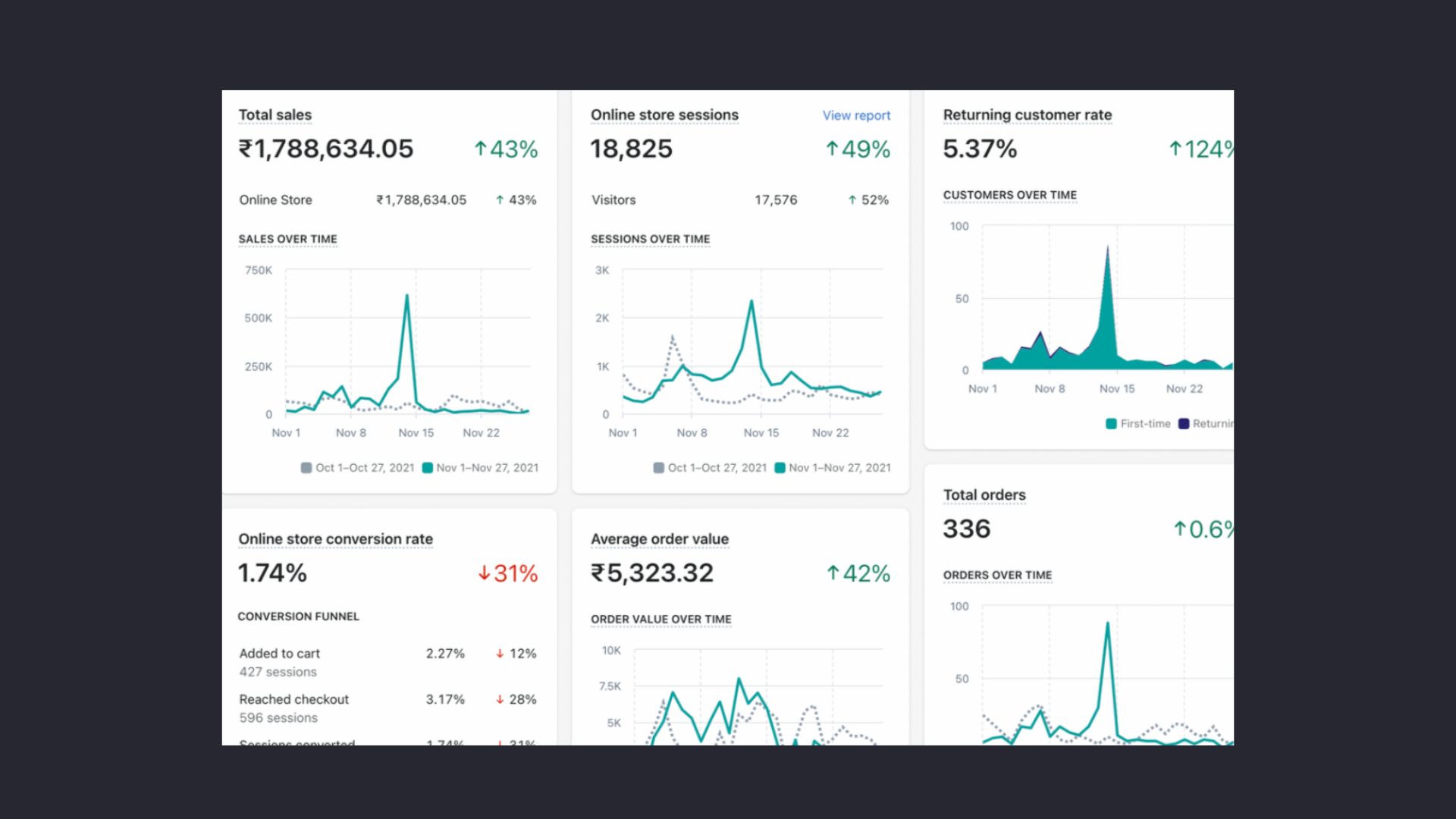Click the green up arrow beside 43%
The height and width of the screenshot is (819, 1456).
click(480, 149)
